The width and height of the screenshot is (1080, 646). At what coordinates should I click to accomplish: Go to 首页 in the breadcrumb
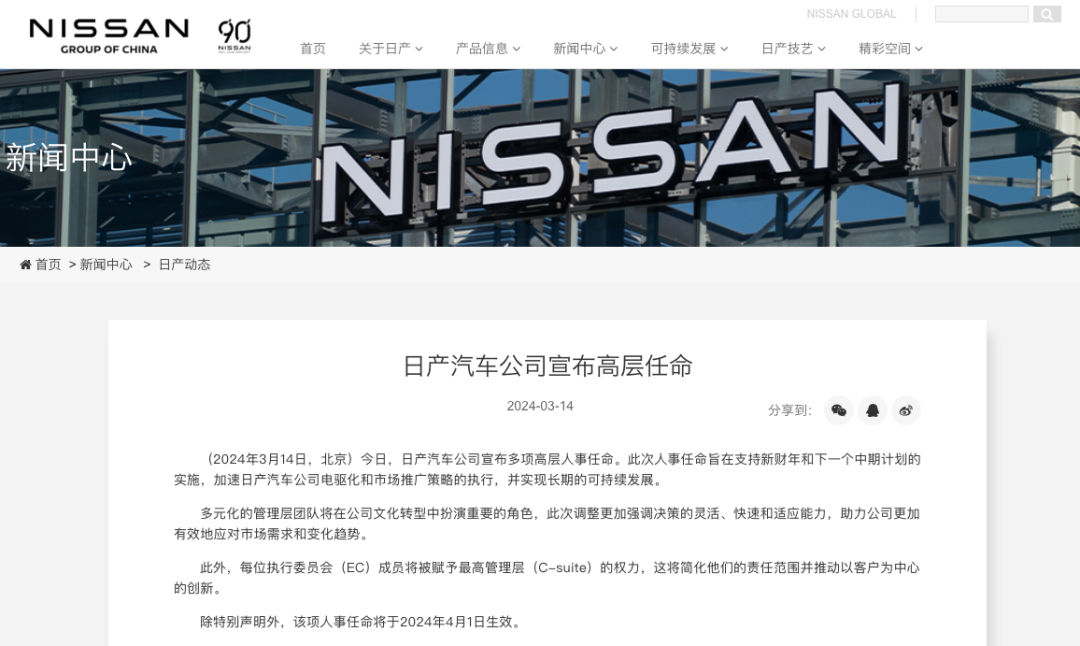point(48,264)
